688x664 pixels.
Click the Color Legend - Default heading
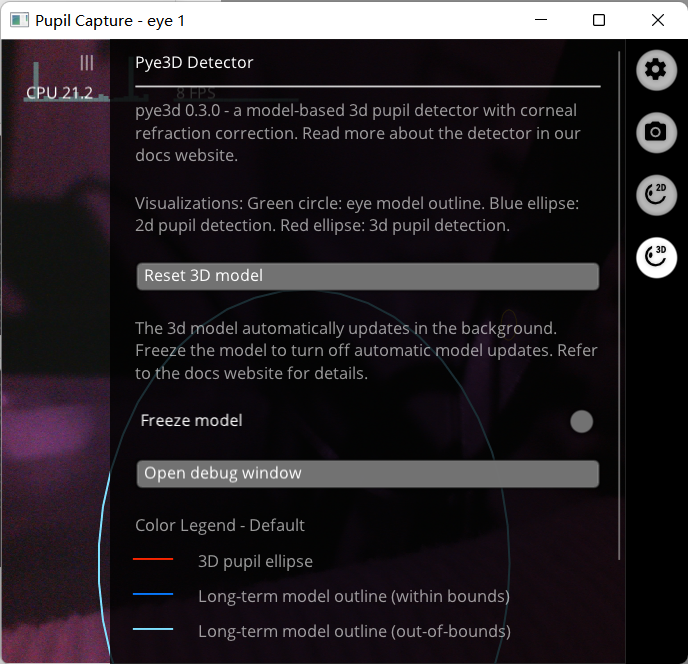point(220,525)
